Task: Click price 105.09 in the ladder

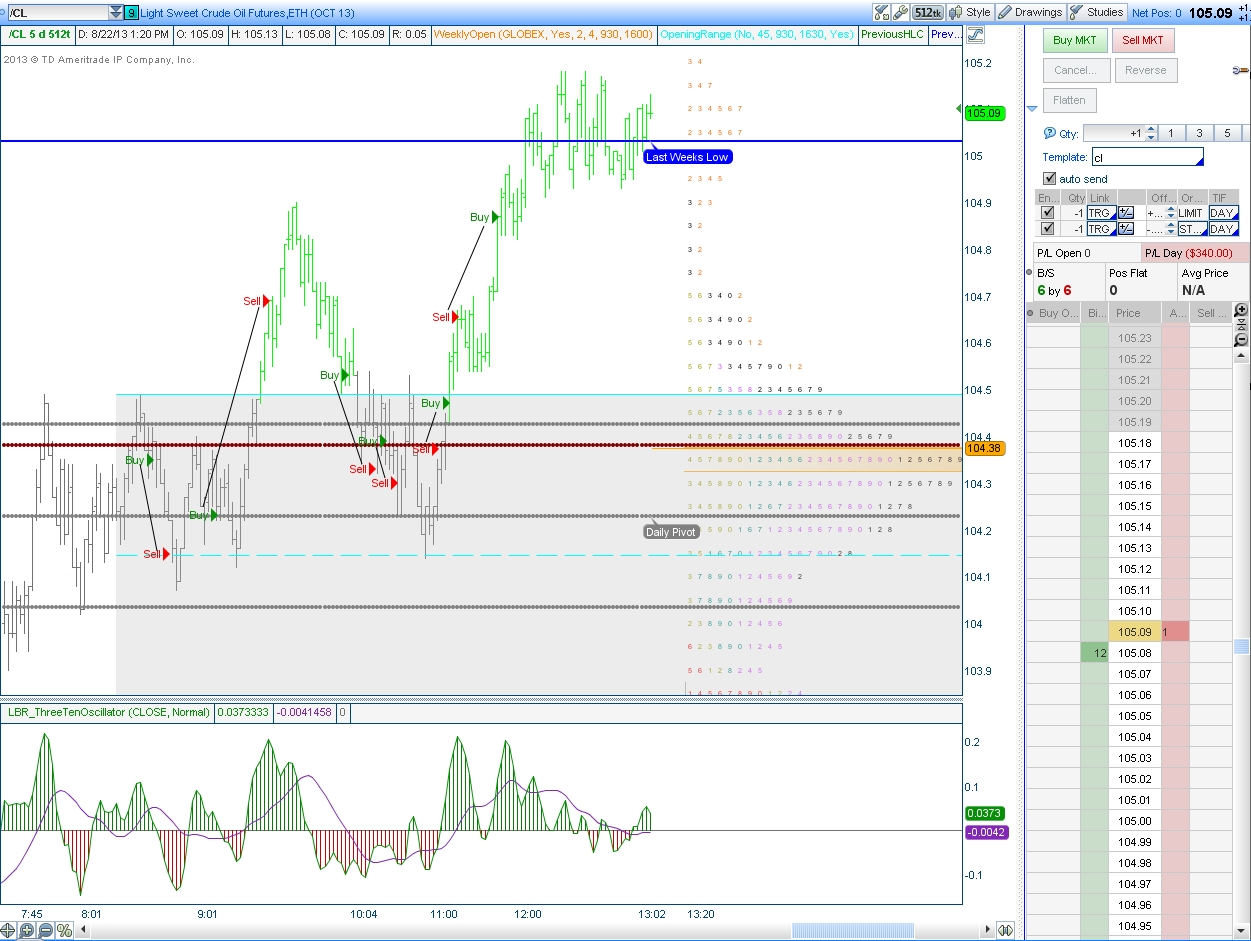Action: tap(1135, 632)
